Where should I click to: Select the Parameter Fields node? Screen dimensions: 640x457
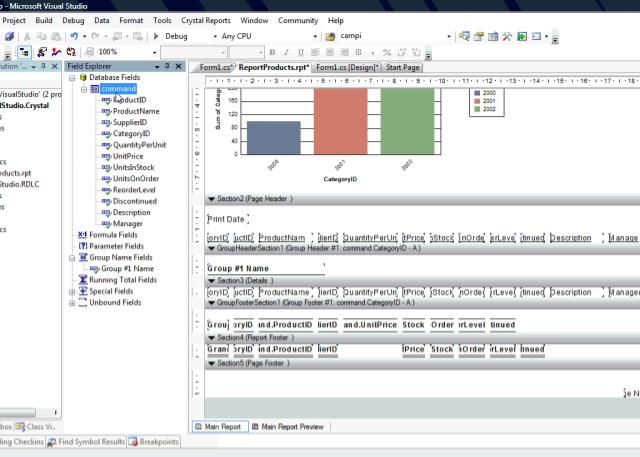pyautogui.click(x=116, y=246)
